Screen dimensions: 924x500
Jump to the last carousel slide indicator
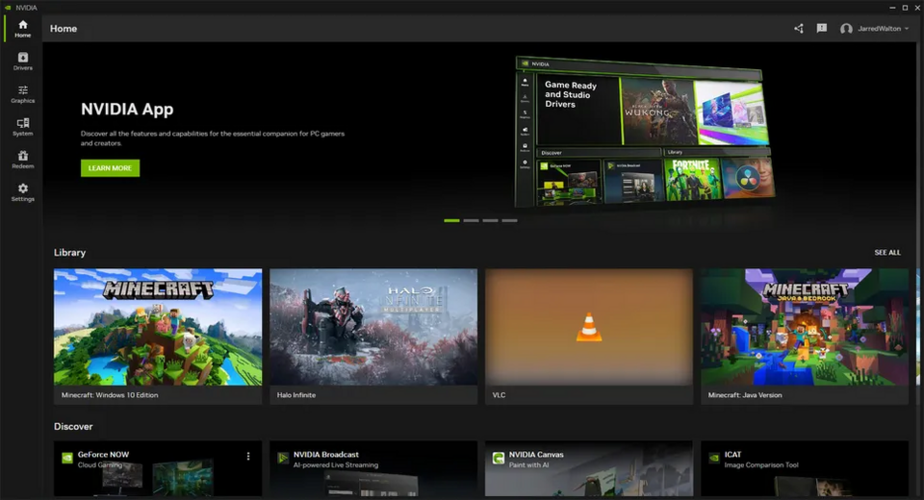point(510,220)
